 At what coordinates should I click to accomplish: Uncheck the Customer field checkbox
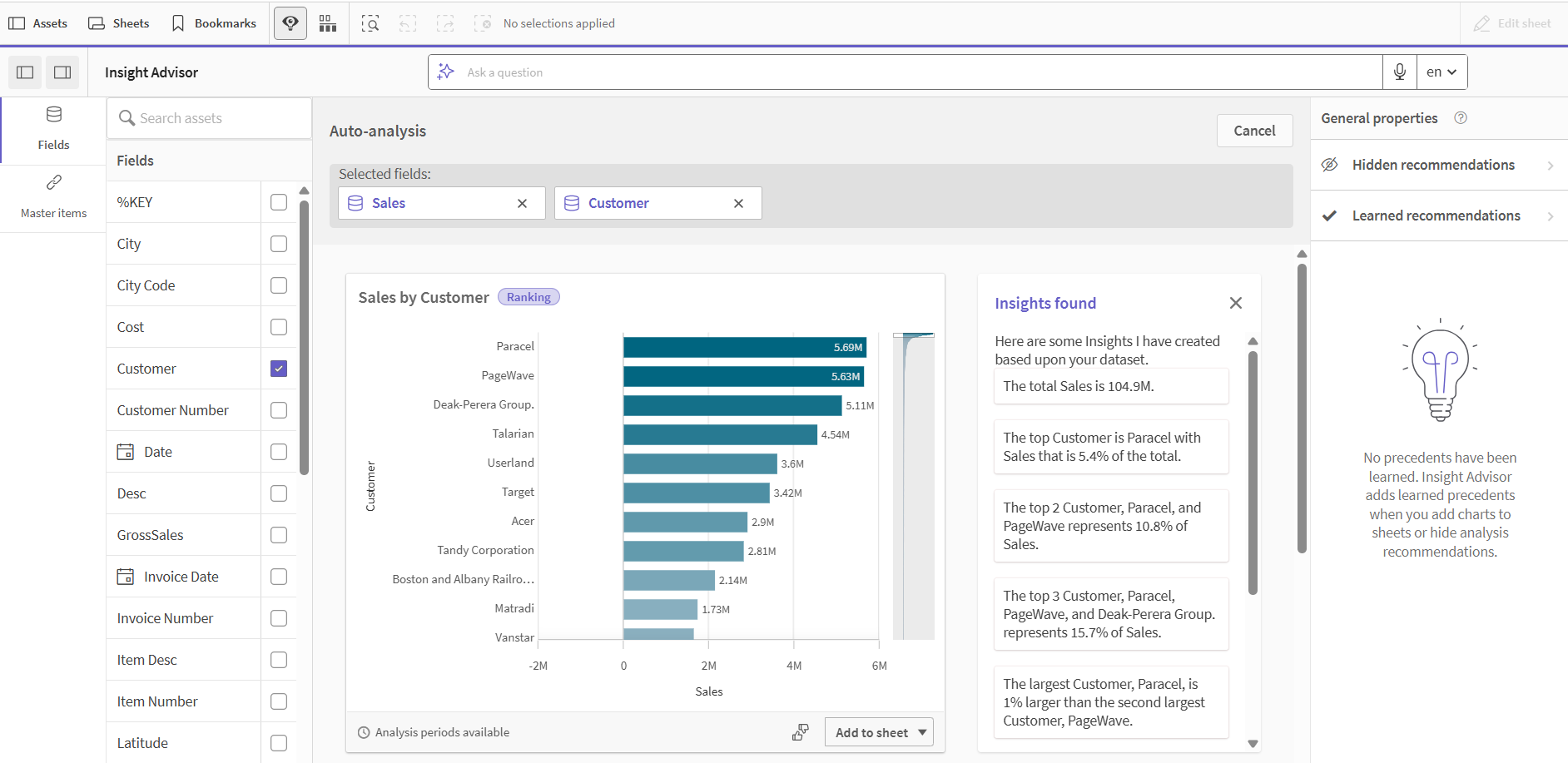coord(279,368)
